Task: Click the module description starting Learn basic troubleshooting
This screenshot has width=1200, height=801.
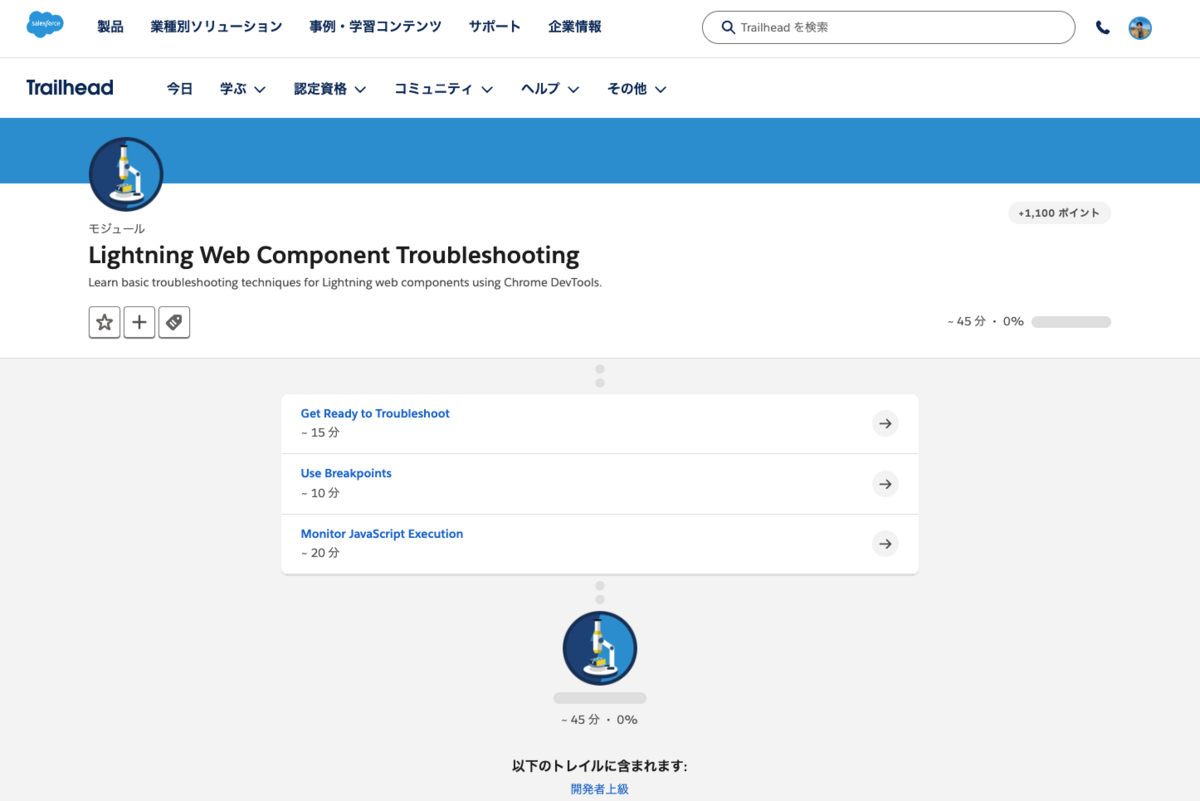Action: coord(345,283)
